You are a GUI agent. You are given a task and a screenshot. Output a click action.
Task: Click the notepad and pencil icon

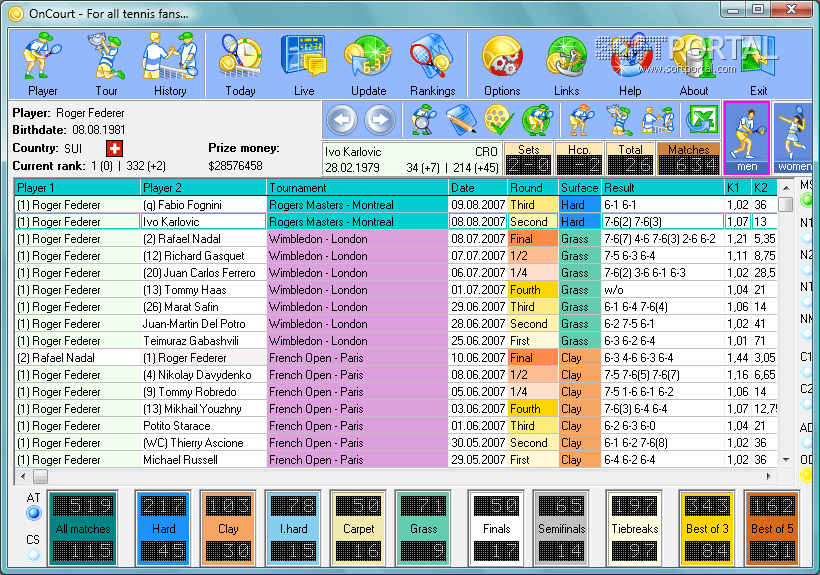[x=461, y=120]
